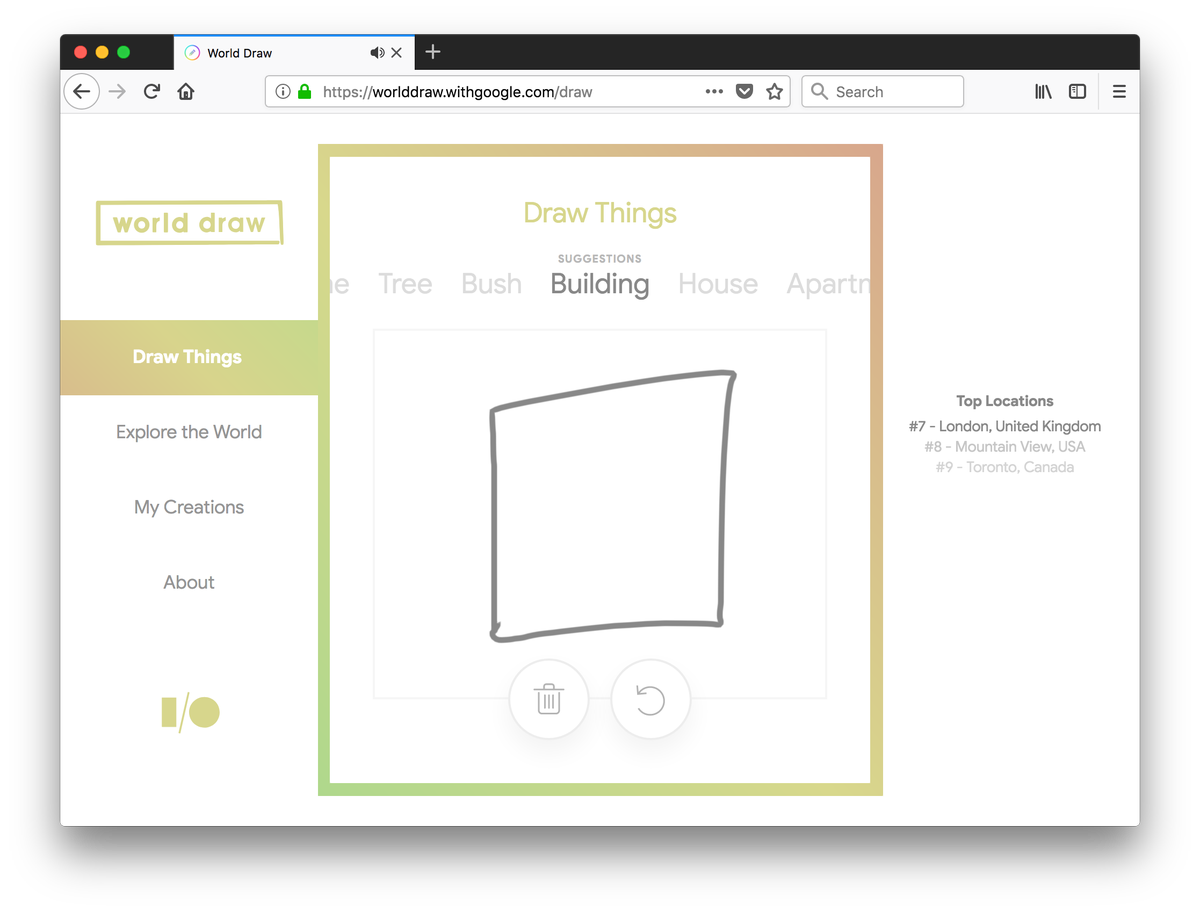
Task: Minimize the Firefox window
Action: coord(102,52)
